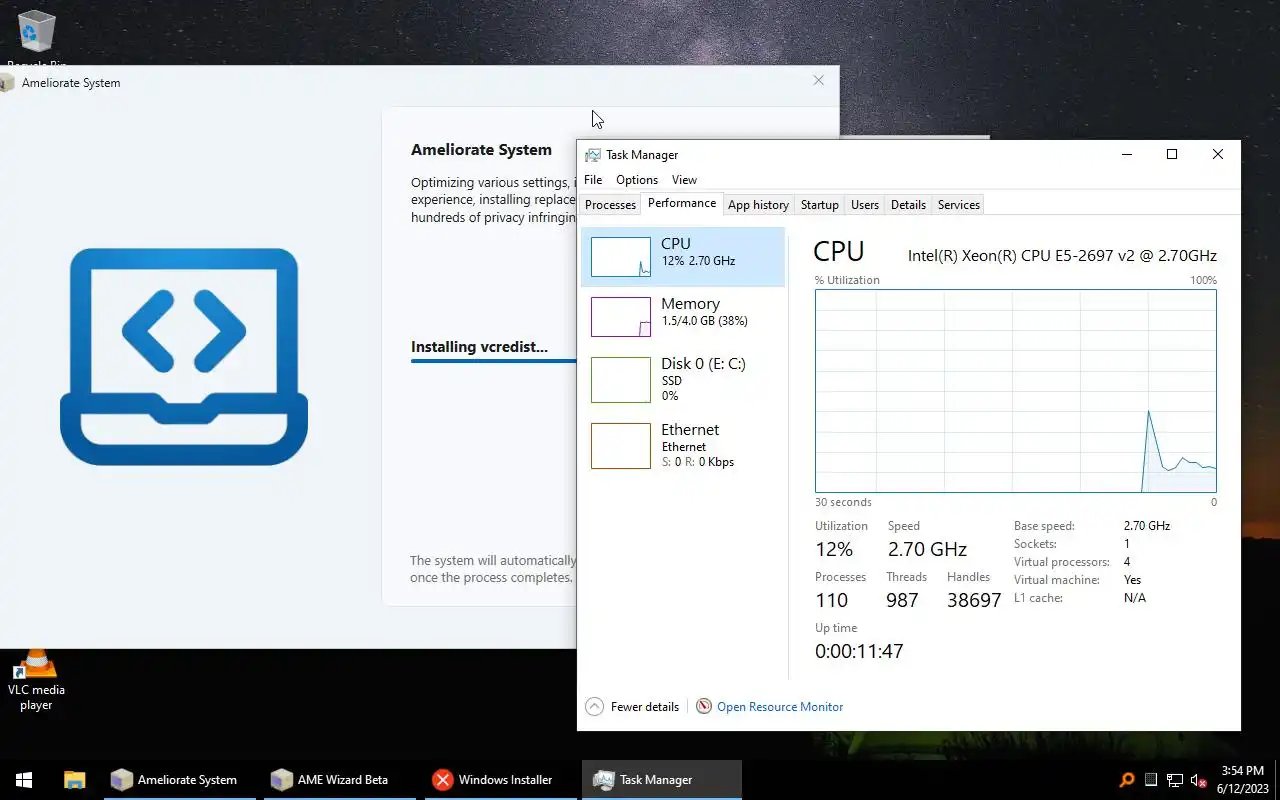
Task: Collapse view with Fewer details chevron
Action: (594, 707)
